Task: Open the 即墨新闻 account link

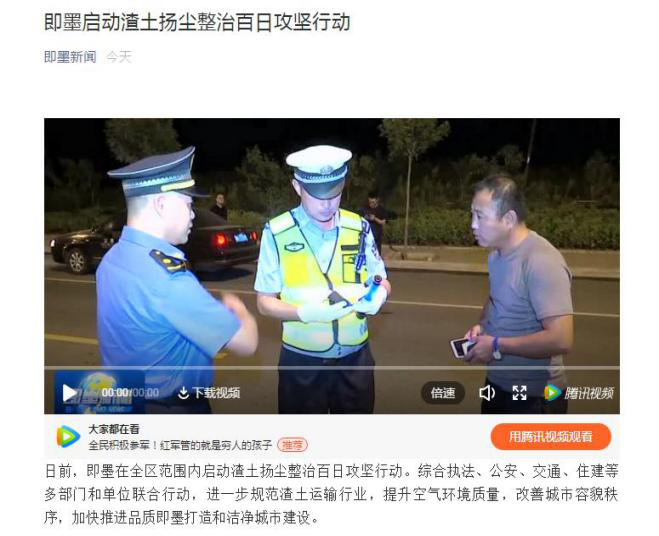Action: (x=70, y=57)
